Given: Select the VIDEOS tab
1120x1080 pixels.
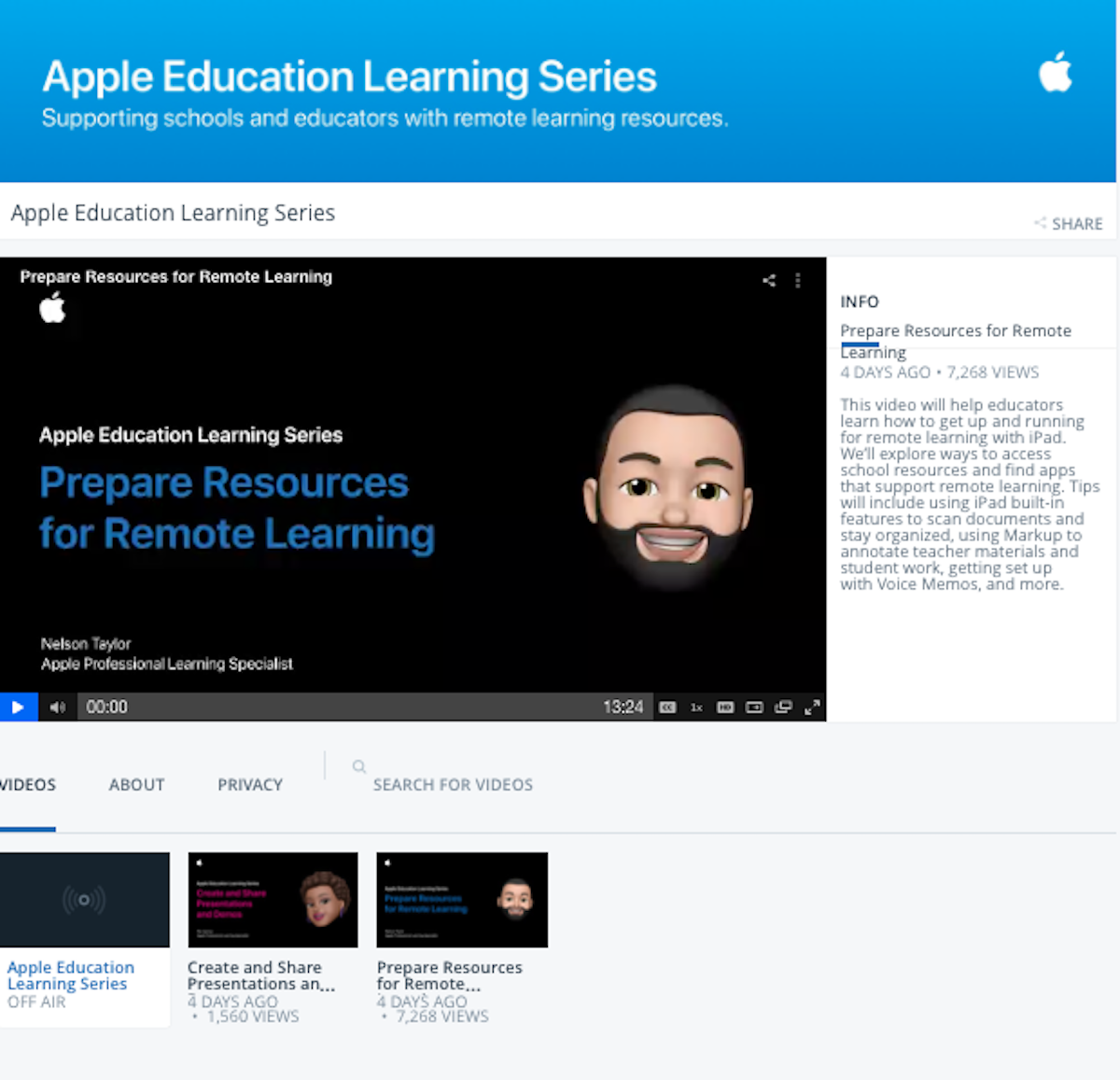Looking at the screenshot, I should coord(26,784).
